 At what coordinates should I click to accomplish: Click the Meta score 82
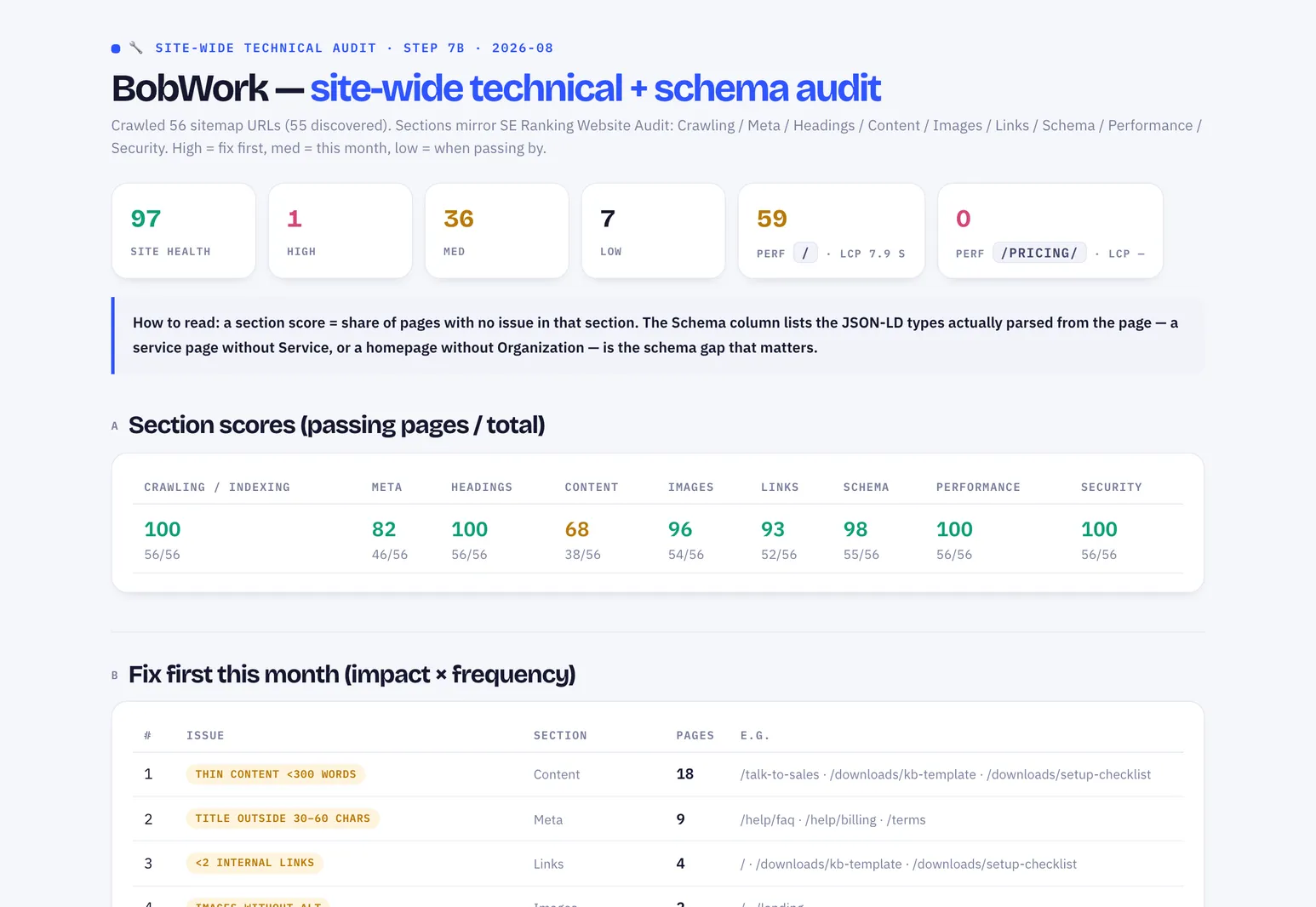pyautogui.click(x=384, y=529)
